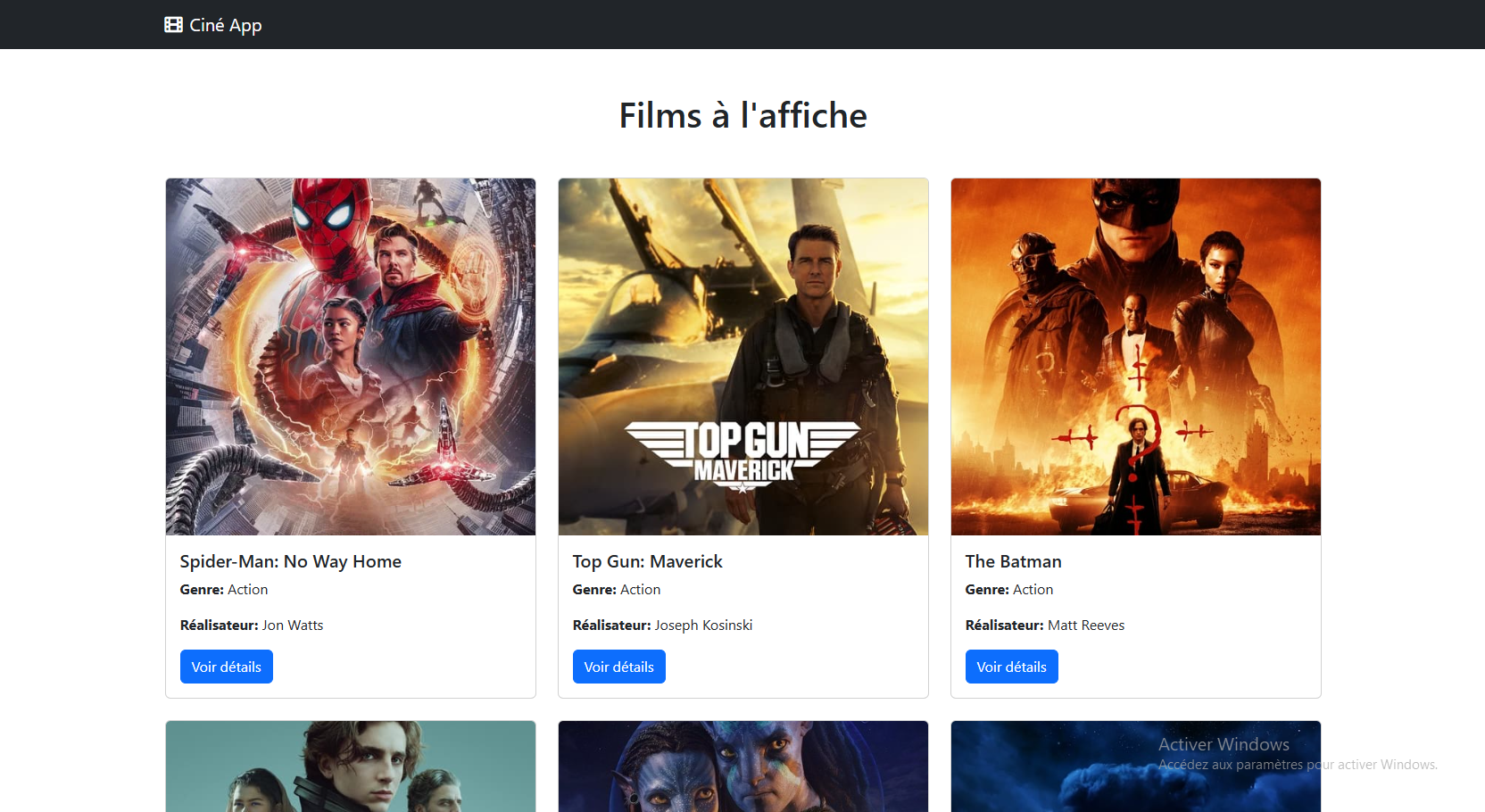Select the Dune poster at bottom left
Screen dimensions: 1485x812
tap(351, 766)
